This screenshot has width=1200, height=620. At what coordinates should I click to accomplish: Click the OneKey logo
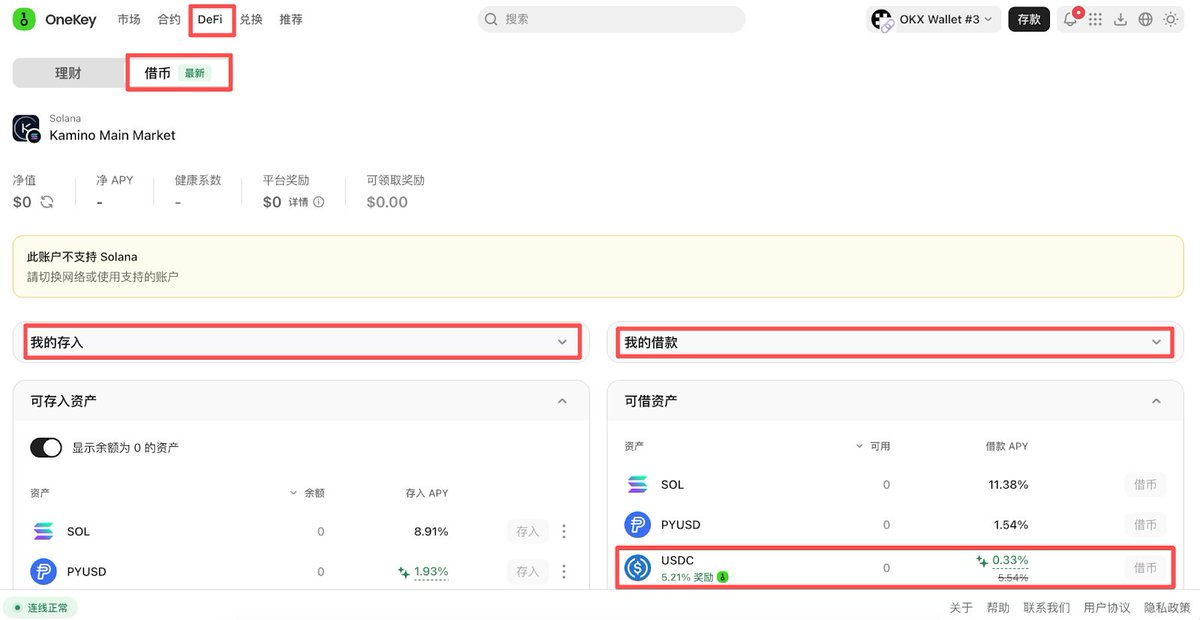coord(55,20)
